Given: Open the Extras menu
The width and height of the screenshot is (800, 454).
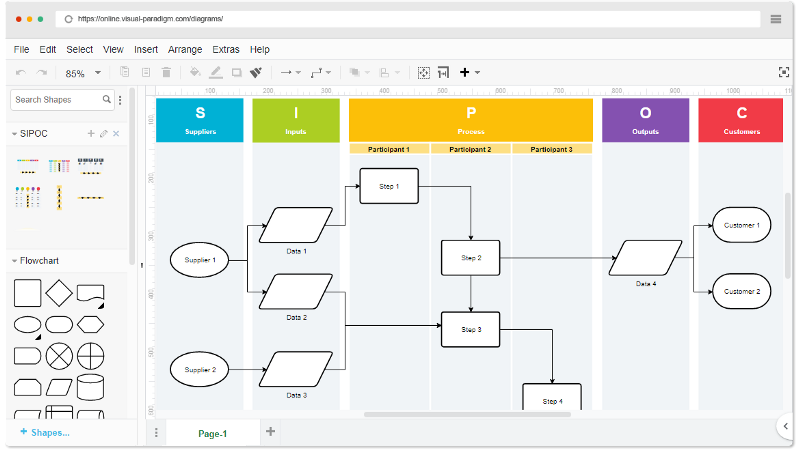Looking at the screenshot, I should point(225,49).
